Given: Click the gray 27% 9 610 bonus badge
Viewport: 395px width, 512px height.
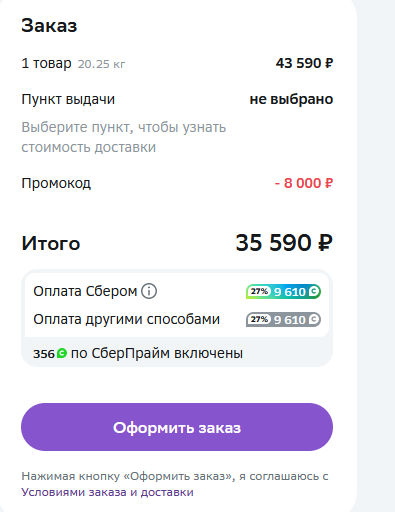Looking at the screenshot, I should (x=283, y=320).
